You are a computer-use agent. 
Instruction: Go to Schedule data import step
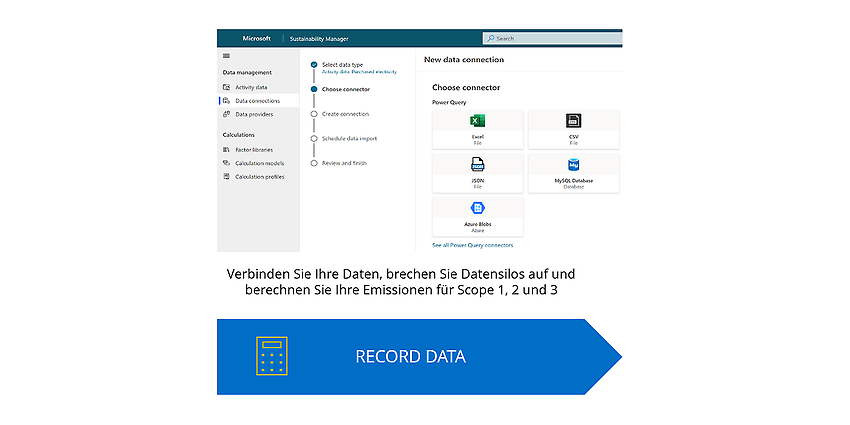(x=349, y=138)
